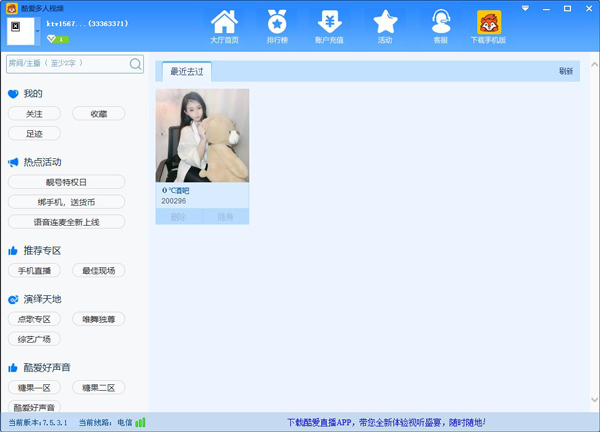Click the 当前版本 7.5.3.1 text
600x432 pixels.
(38, 423)
